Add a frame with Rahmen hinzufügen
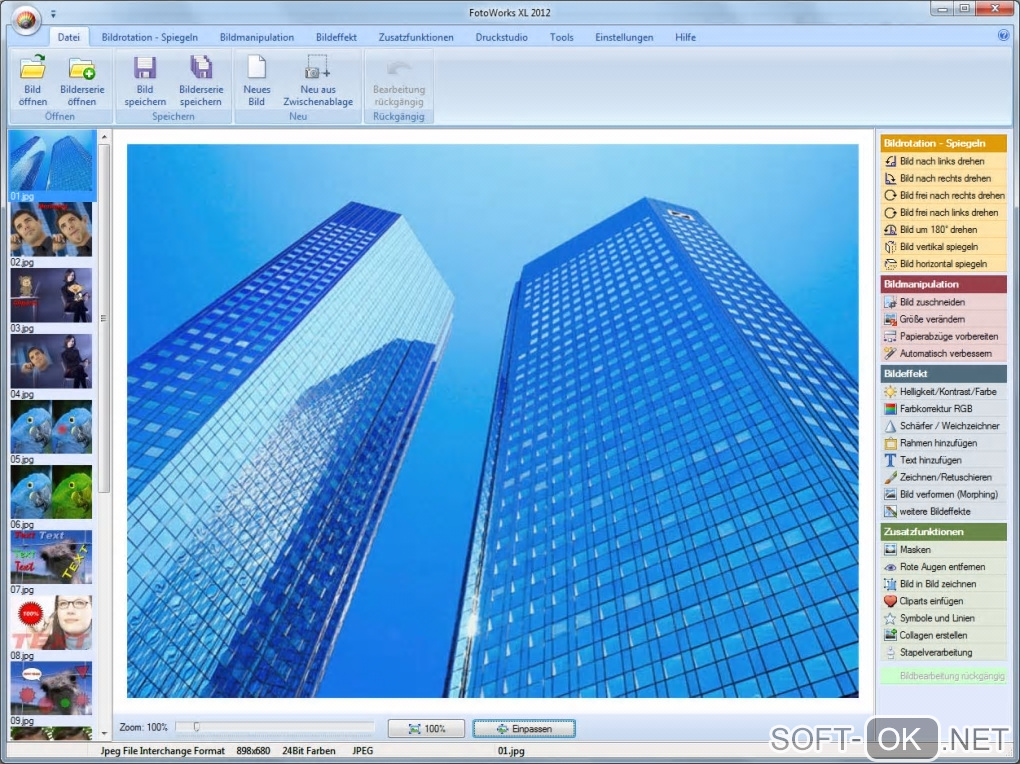The height and width of the screenshot is (764, 1020). pos(943,443)
